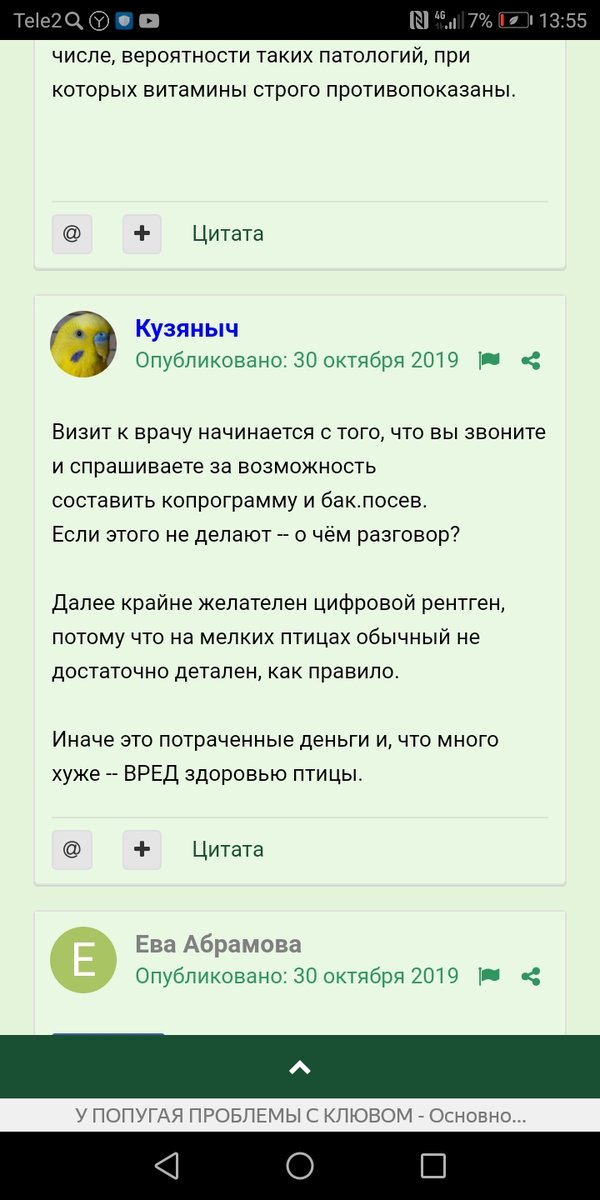Image resolution: width=600 pixels, height=1200 pixels.
Task: Tap the plus multiquote button under the top post
Action: click(142, 233)
